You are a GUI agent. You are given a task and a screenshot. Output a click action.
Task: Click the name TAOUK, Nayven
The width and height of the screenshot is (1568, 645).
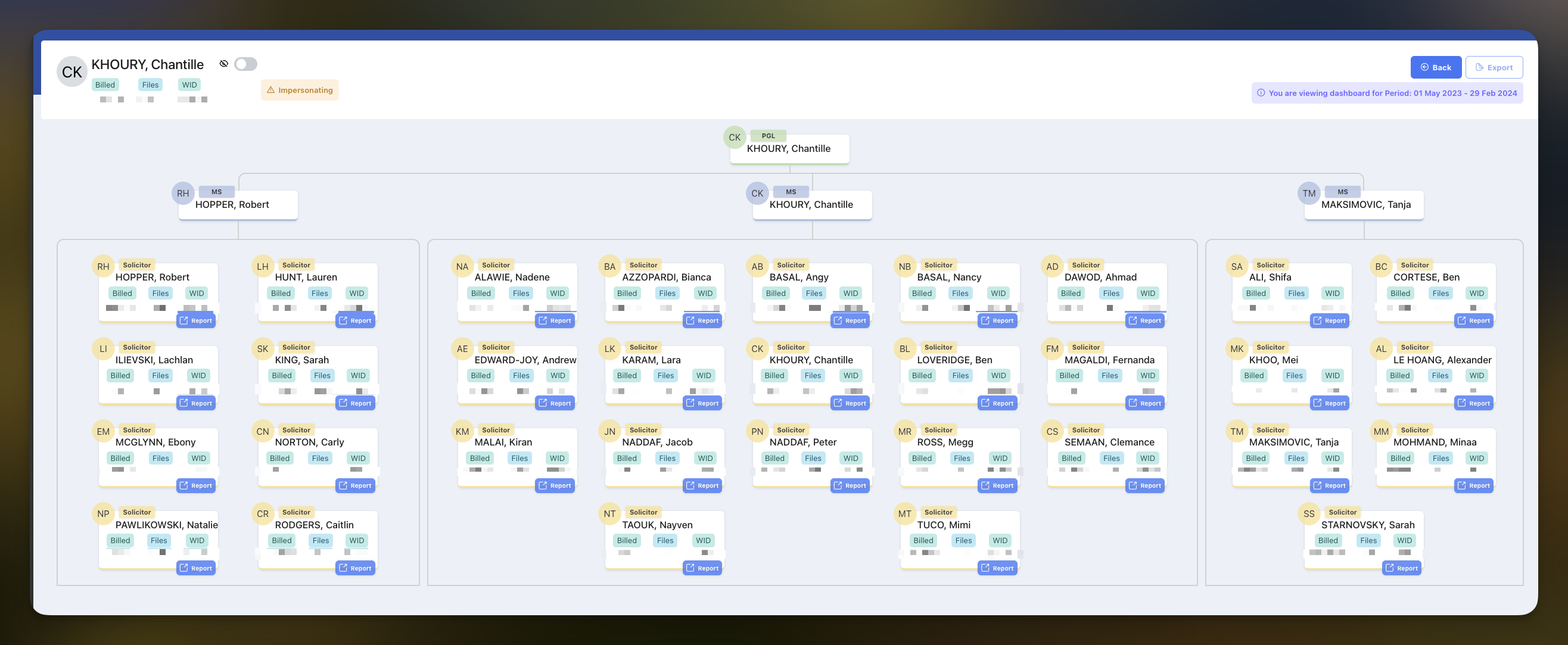point(657,525)
